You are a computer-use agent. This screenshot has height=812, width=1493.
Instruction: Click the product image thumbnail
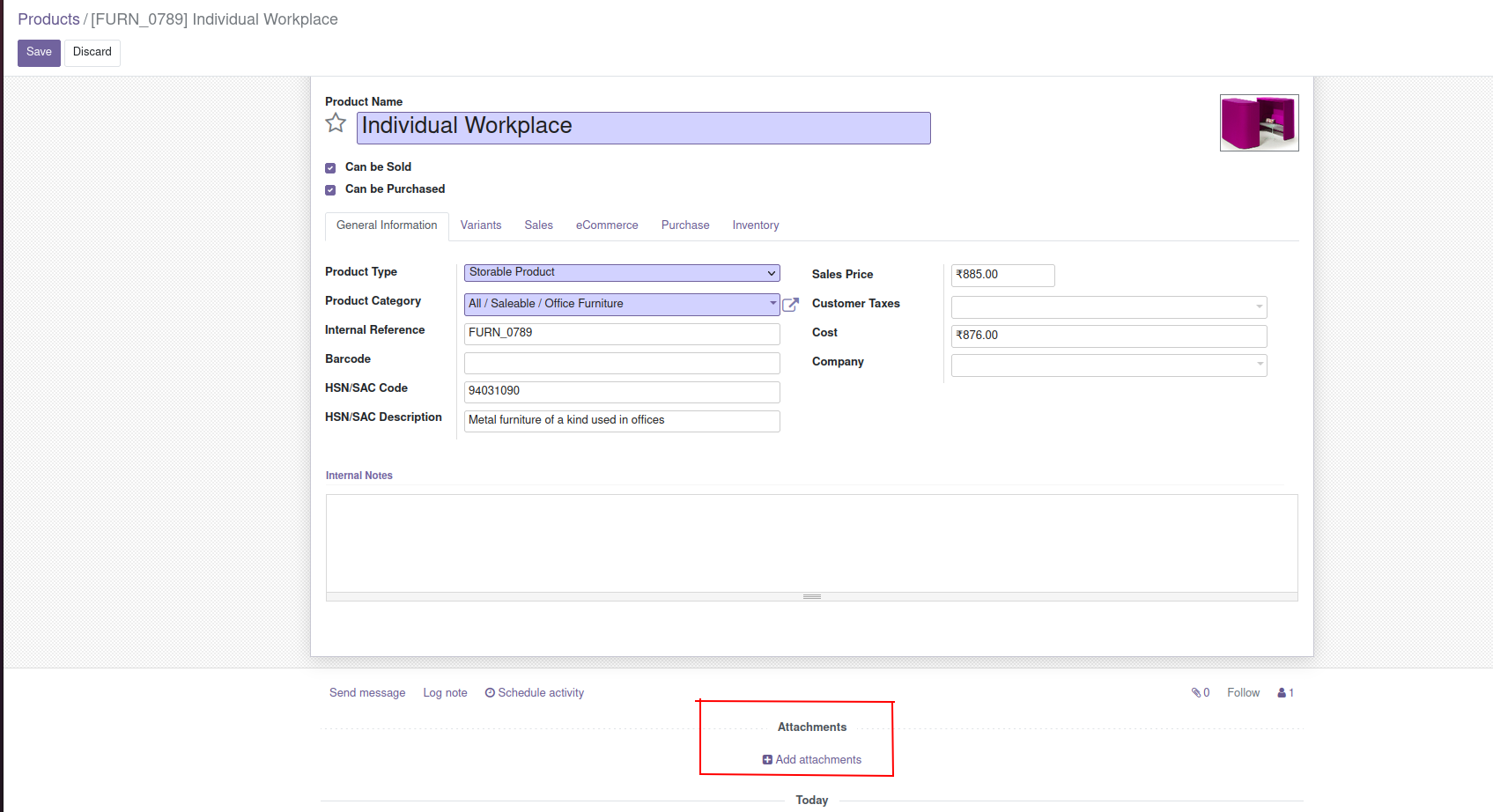[x=1259, y=123]
